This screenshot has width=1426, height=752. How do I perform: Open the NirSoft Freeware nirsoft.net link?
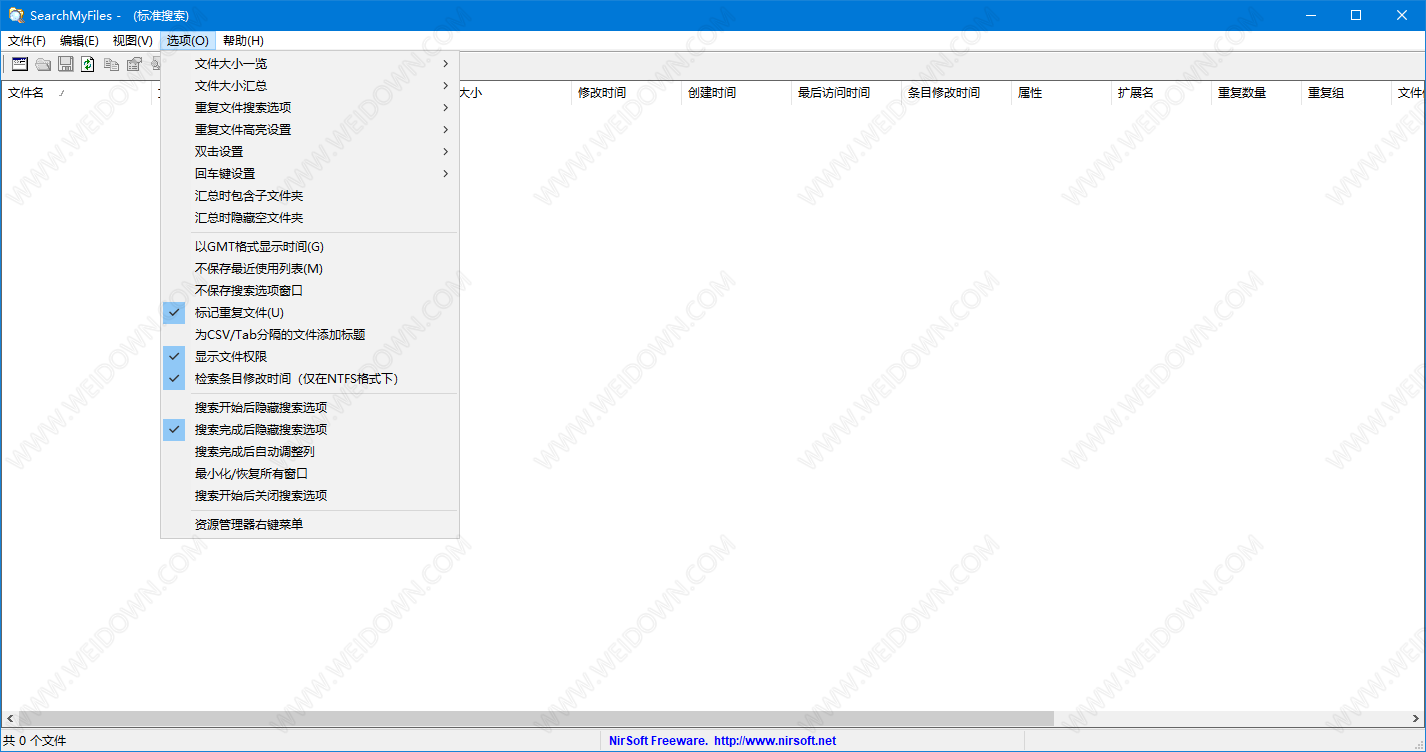722,741
